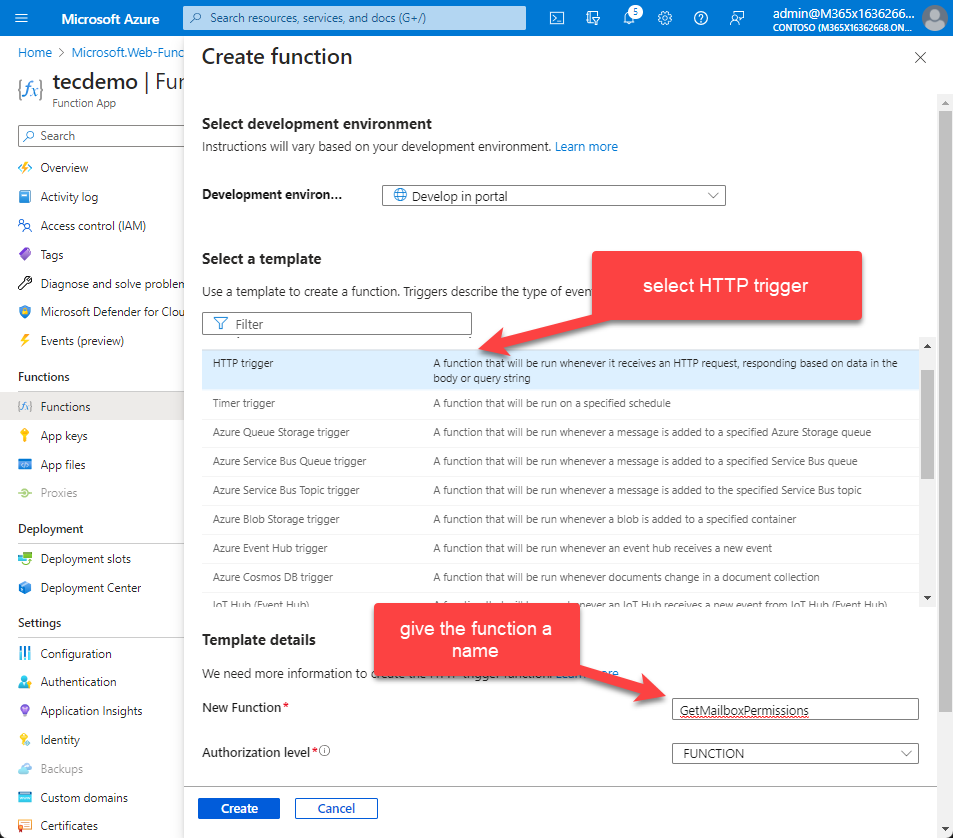The image size is (953, 838).
Task: Click the Authentication person icon
Action: pyautogui.click(x=25, y=682)
